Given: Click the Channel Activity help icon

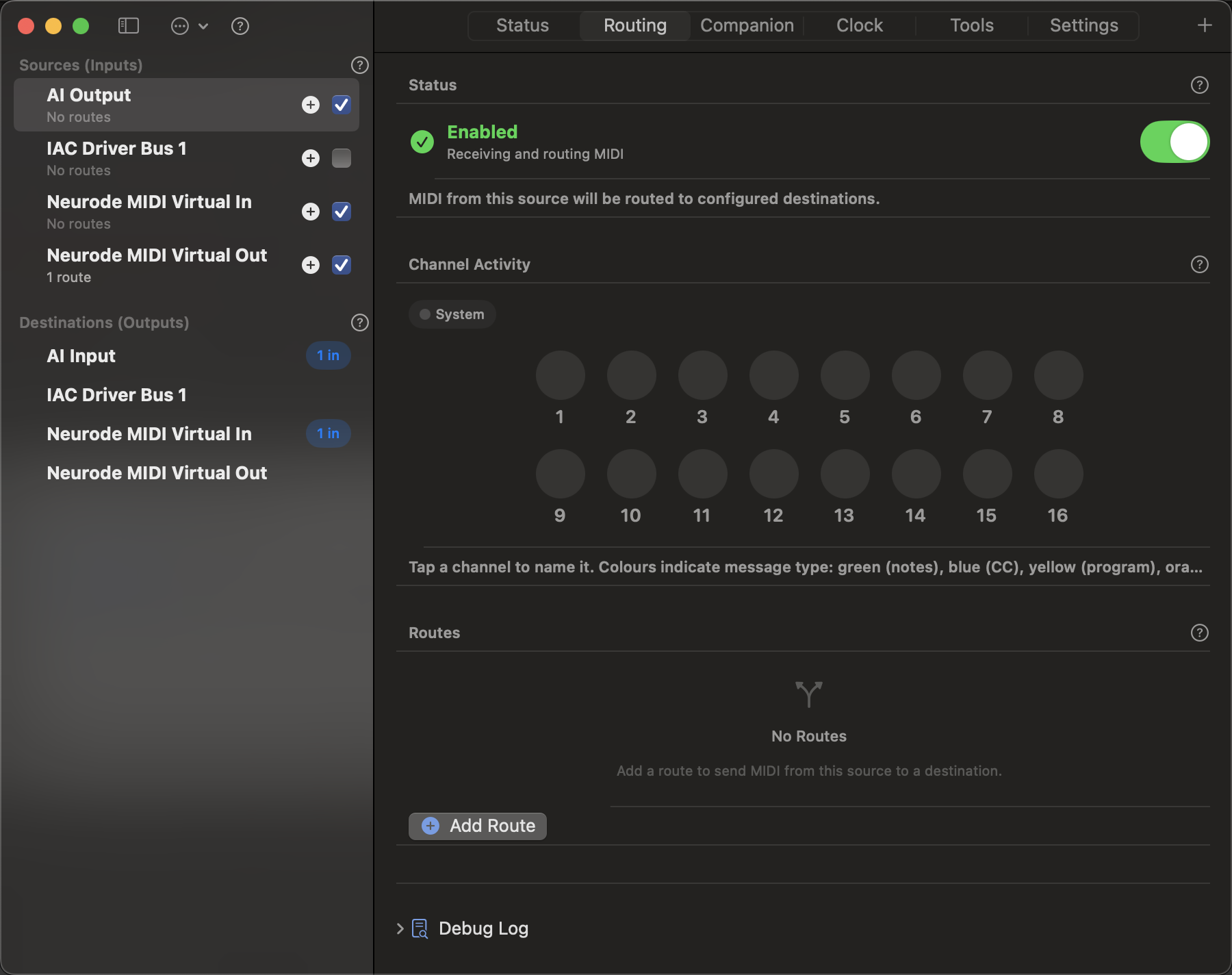Looking at the screenshot, I should pyautogui.click(x=1199, y=264).
